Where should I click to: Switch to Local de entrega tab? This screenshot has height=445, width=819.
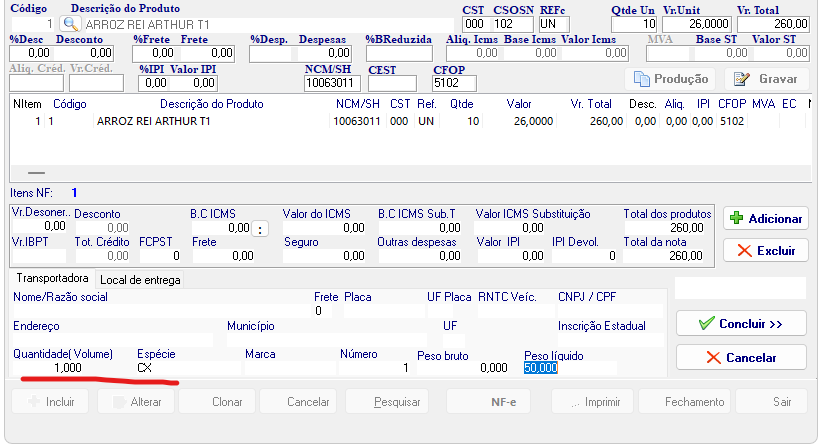pos(140,280)
